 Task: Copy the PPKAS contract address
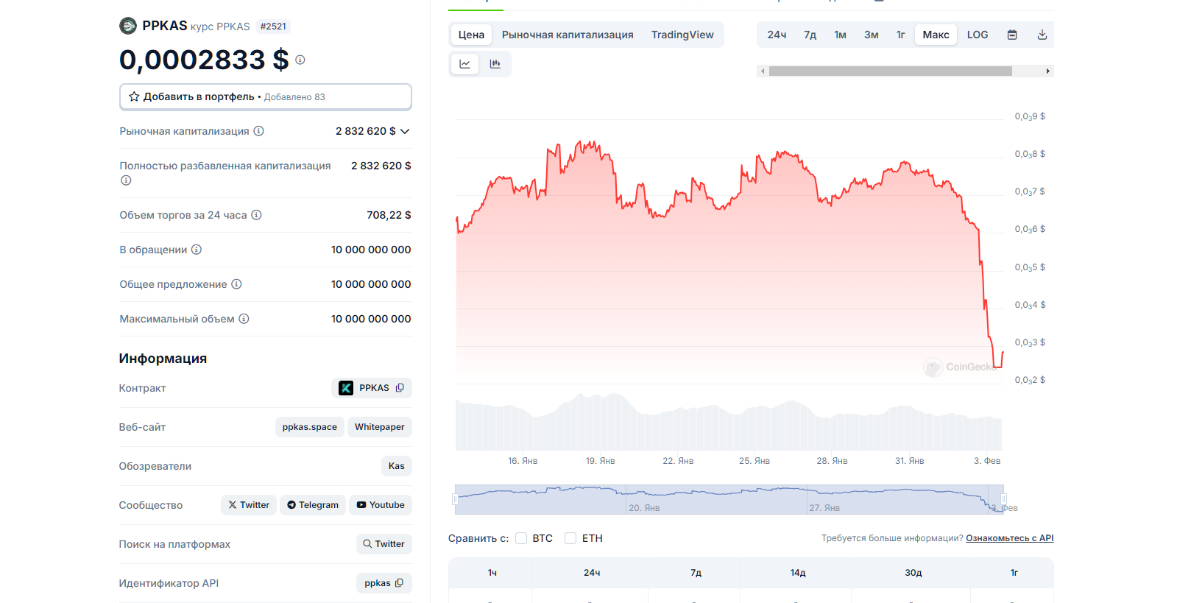click(400, 388)
